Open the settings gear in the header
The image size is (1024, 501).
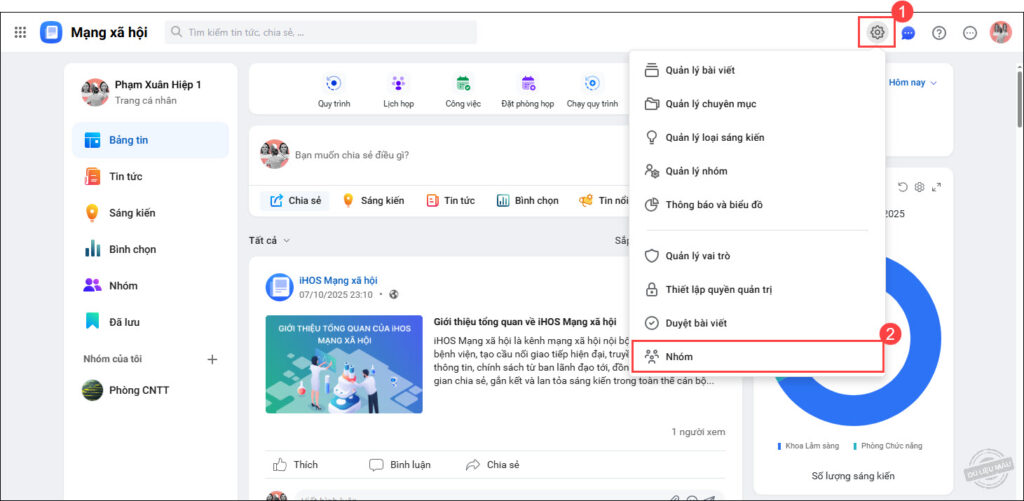pyautogui.click(x=877, y=32)
